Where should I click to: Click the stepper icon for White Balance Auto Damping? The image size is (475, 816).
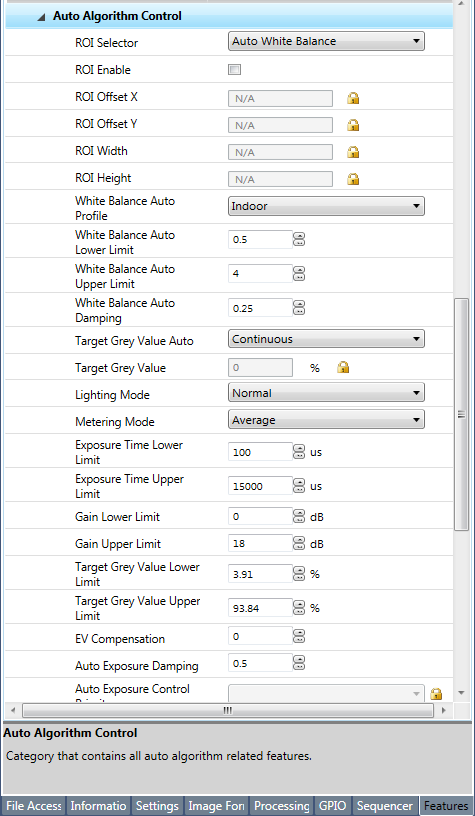click(299, 308)
